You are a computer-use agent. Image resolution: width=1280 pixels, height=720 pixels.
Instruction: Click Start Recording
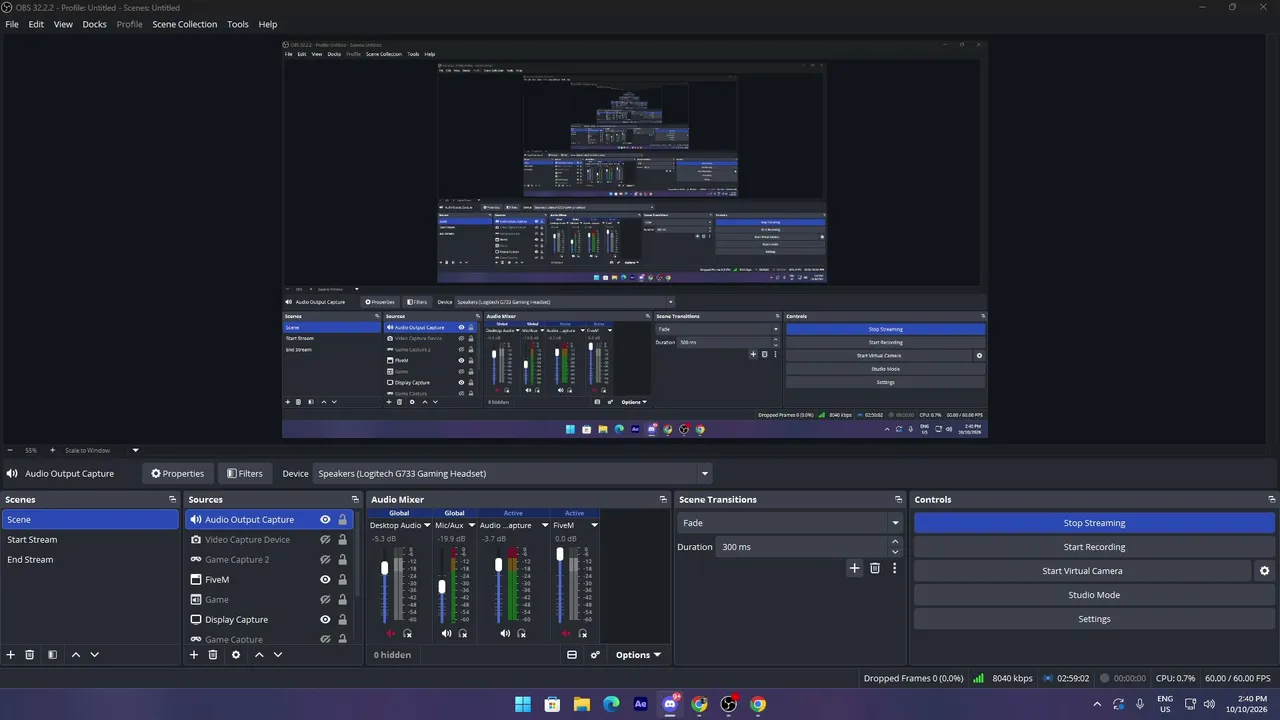point(1094,547)
